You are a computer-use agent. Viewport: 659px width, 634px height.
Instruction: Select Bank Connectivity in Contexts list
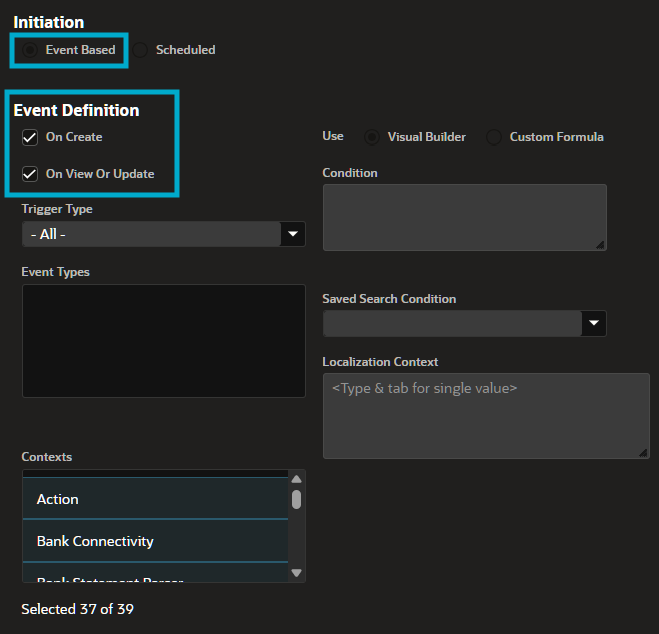click(156, 541)
